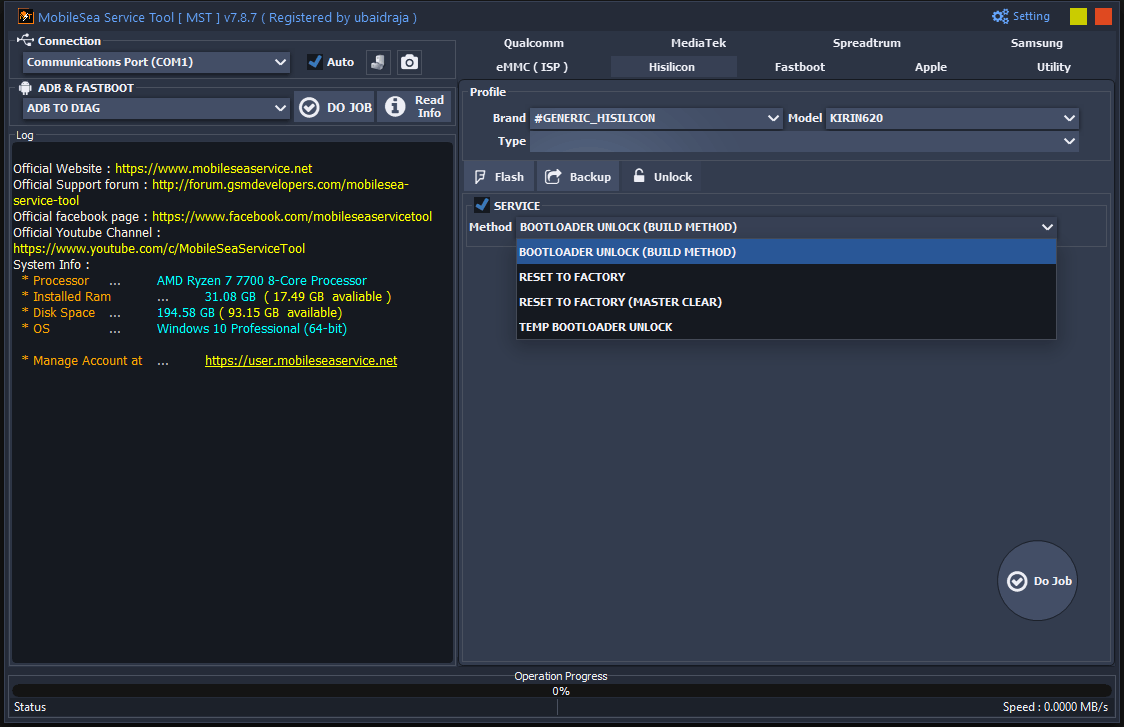Open the Fastboot tab

click(x=799, y=67)
